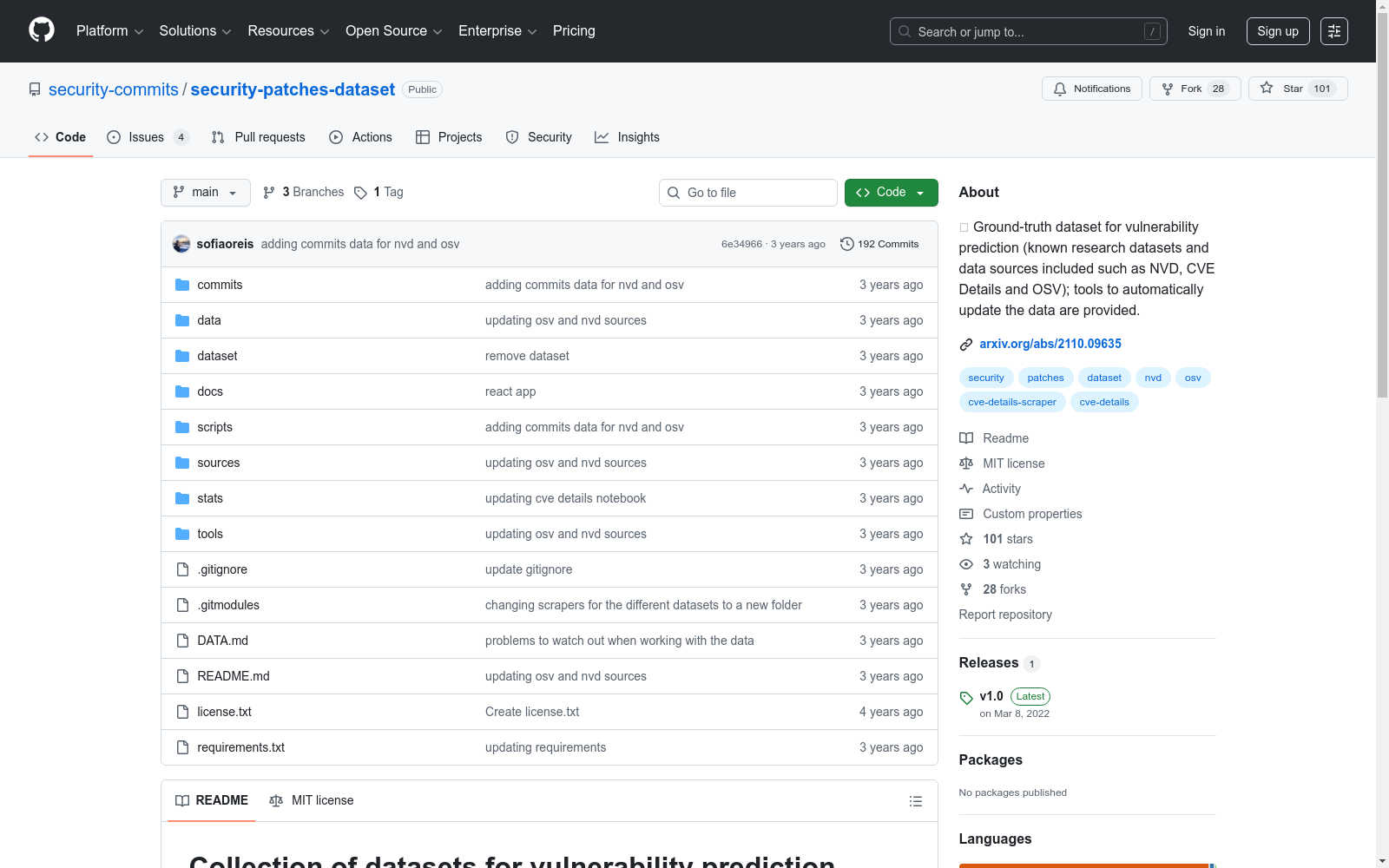The image size is (1389, 868).
Task: Click the requirements.txt file icon
Action: click(182, 747)
